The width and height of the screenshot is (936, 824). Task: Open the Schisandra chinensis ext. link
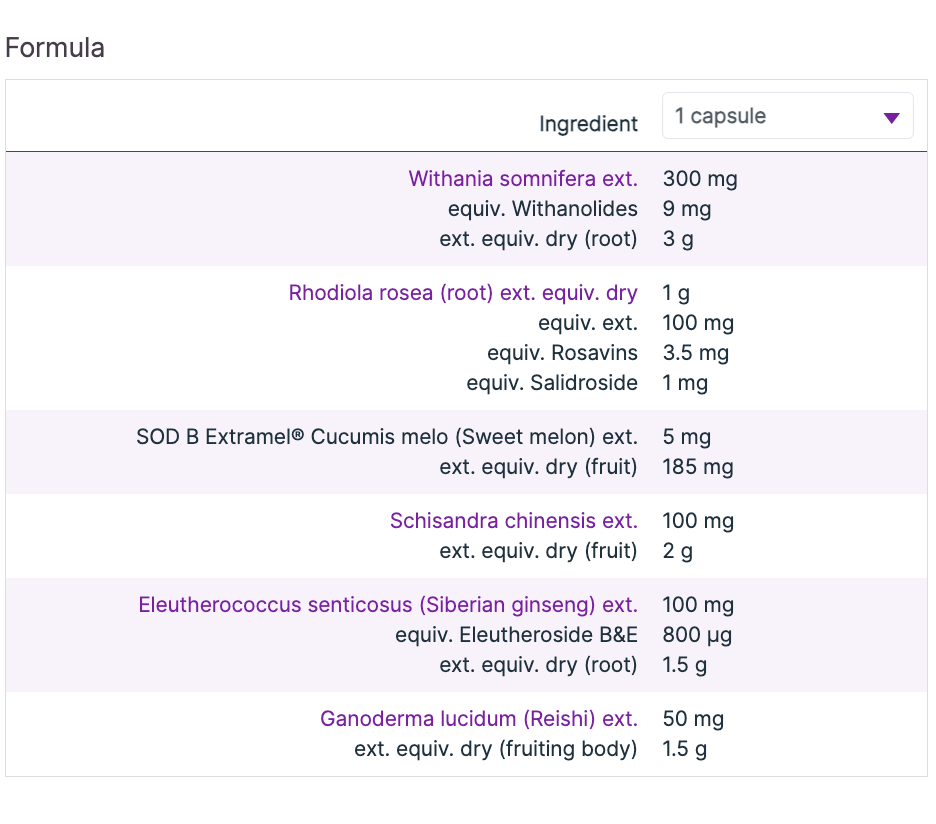513,521
